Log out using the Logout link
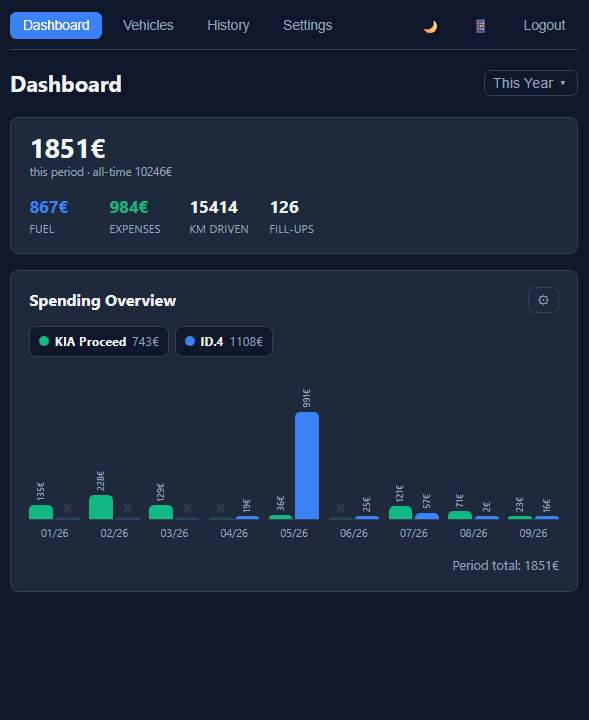This screenshot has height=720, width=589. (544, 25)
